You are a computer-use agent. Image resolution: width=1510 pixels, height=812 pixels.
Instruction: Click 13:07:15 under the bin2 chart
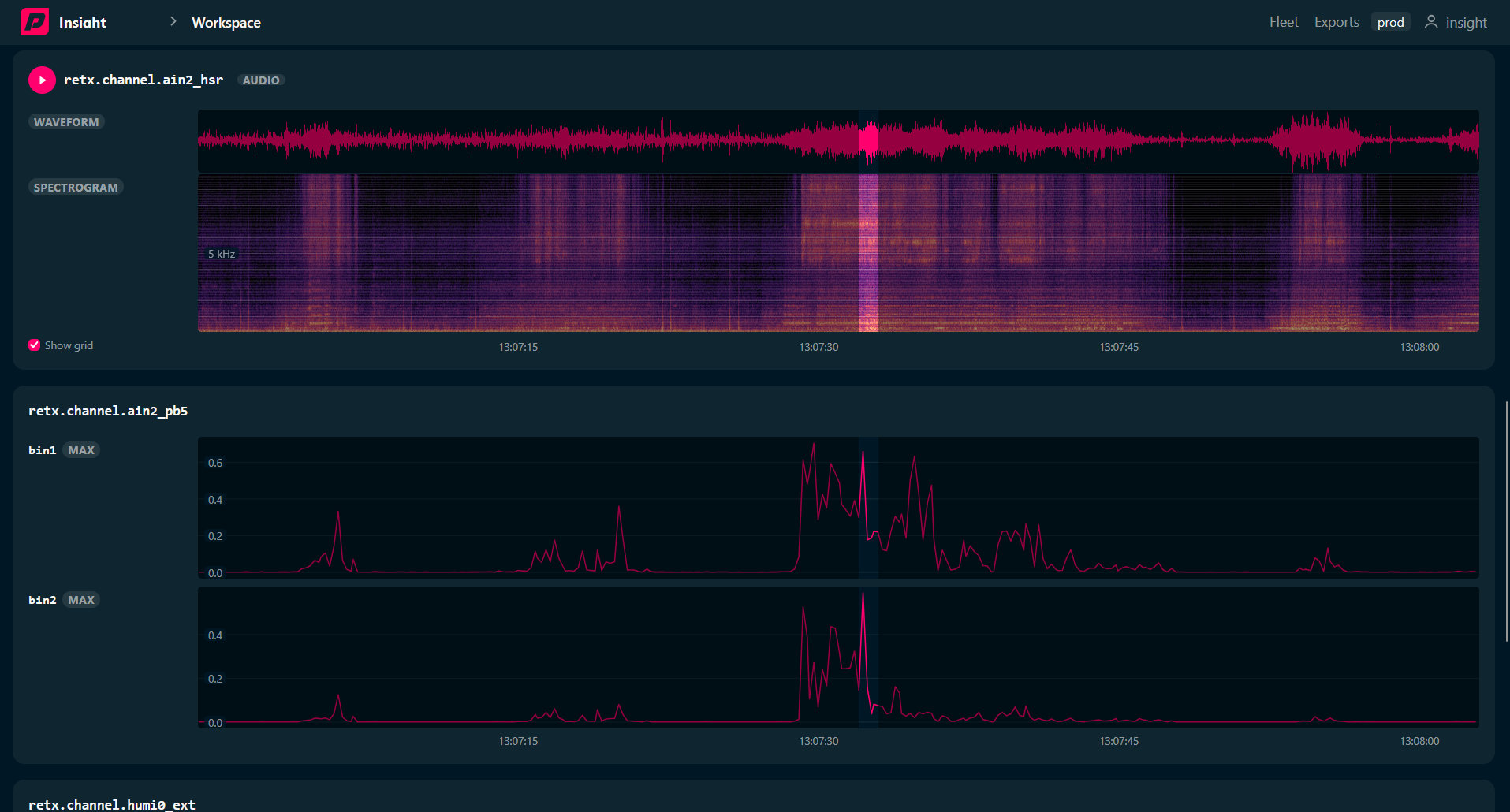[518, 741]
